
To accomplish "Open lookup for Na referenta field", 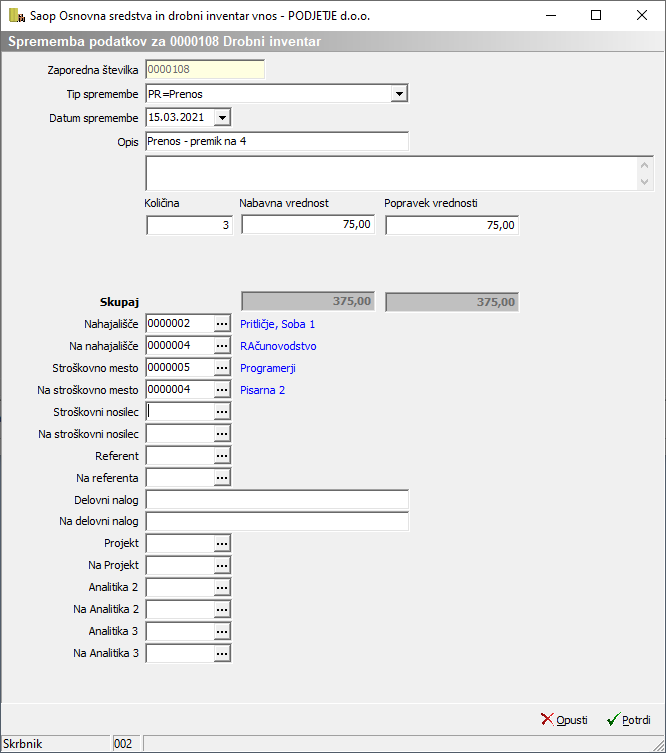I will [x=222, y=478].
